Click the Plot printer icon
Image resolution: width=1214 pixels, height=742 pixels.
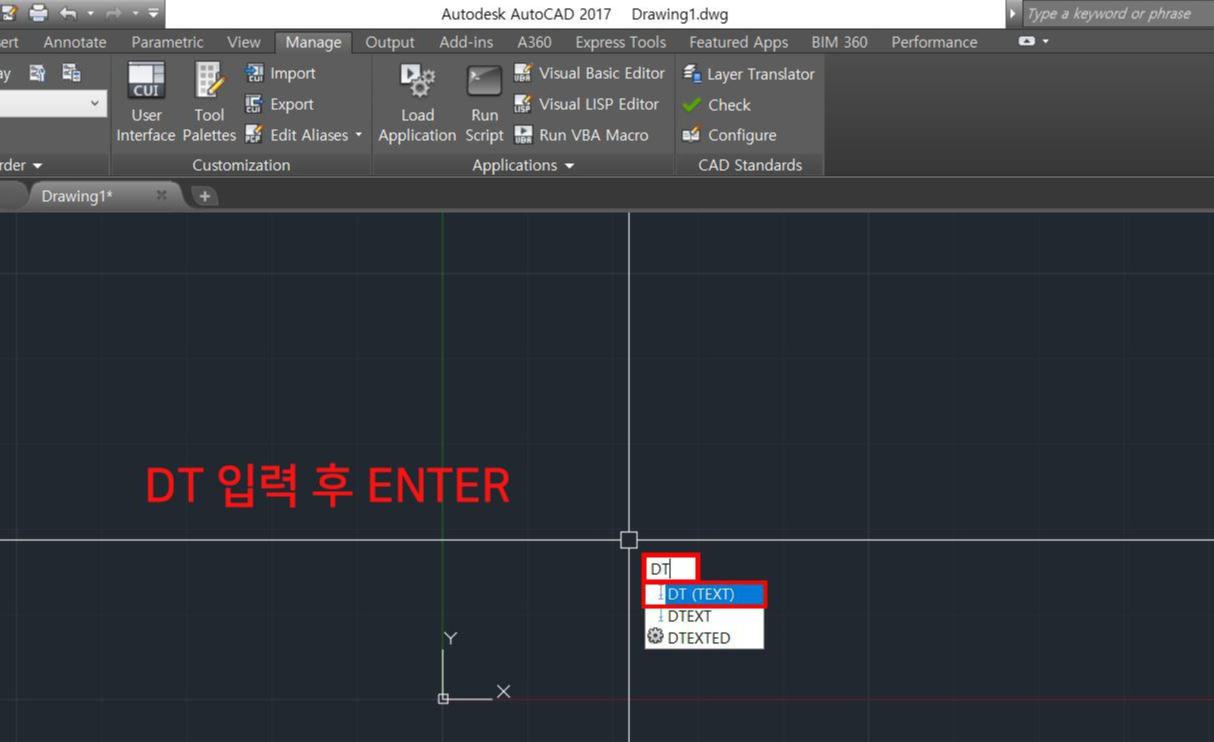click(x=39, y=13)
